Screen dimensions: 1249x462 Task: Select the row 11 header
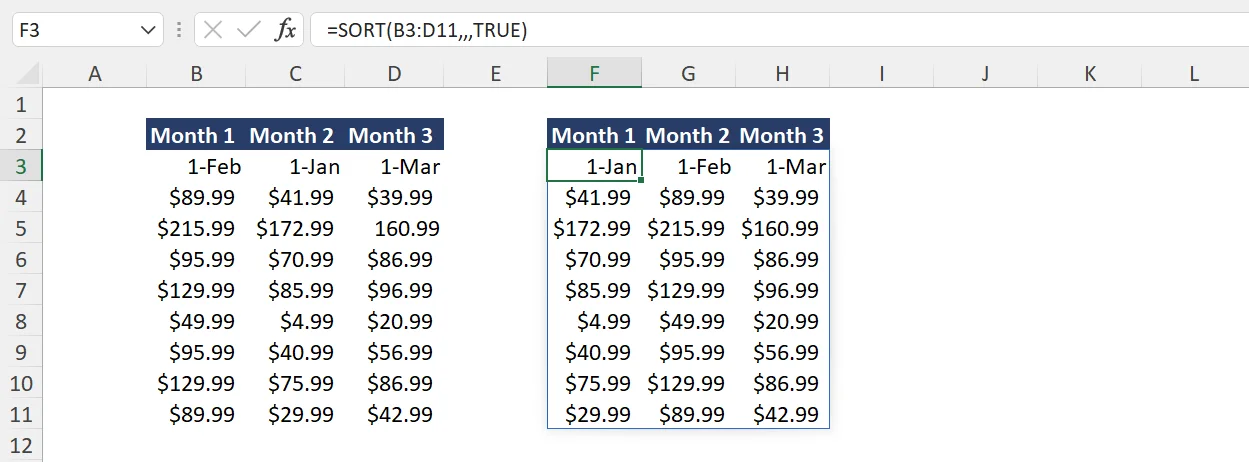[23, 414]
